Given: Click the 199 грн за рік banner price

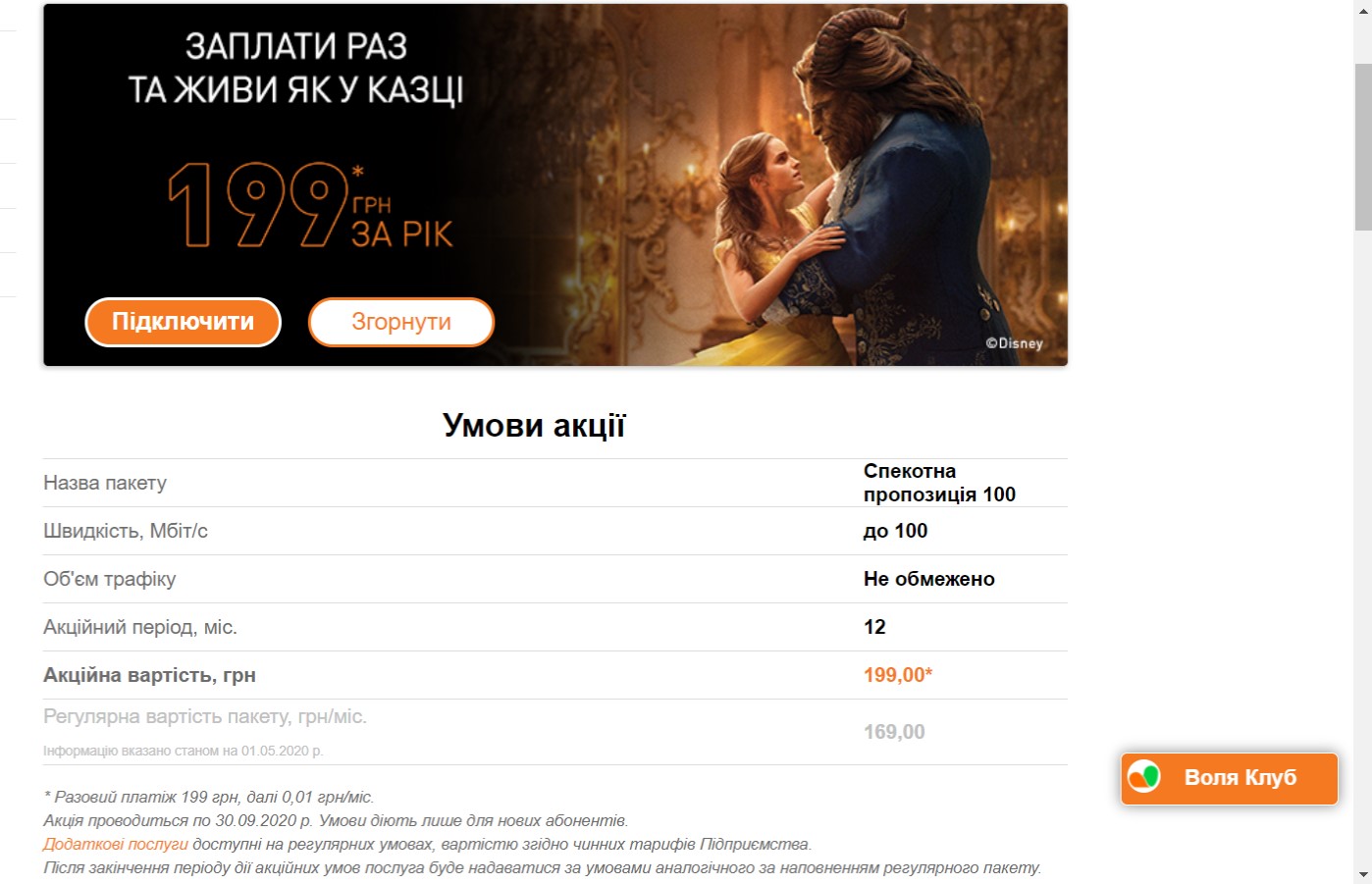Looking at the screenshot, I should [x=310, y=204].
